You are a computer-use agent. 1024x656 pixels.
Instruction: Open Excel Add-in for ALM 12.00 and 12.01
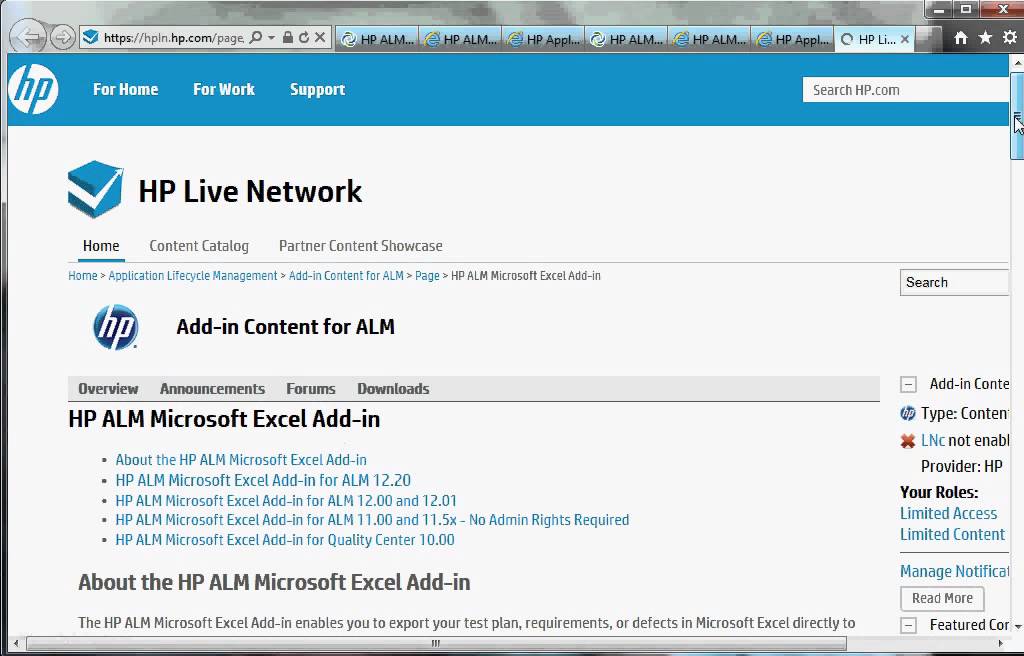point(286,500)
